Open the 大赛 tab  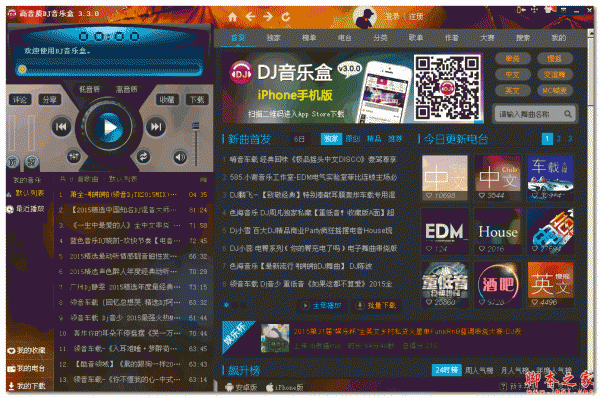pyautogui.click(x=487, y=38)
